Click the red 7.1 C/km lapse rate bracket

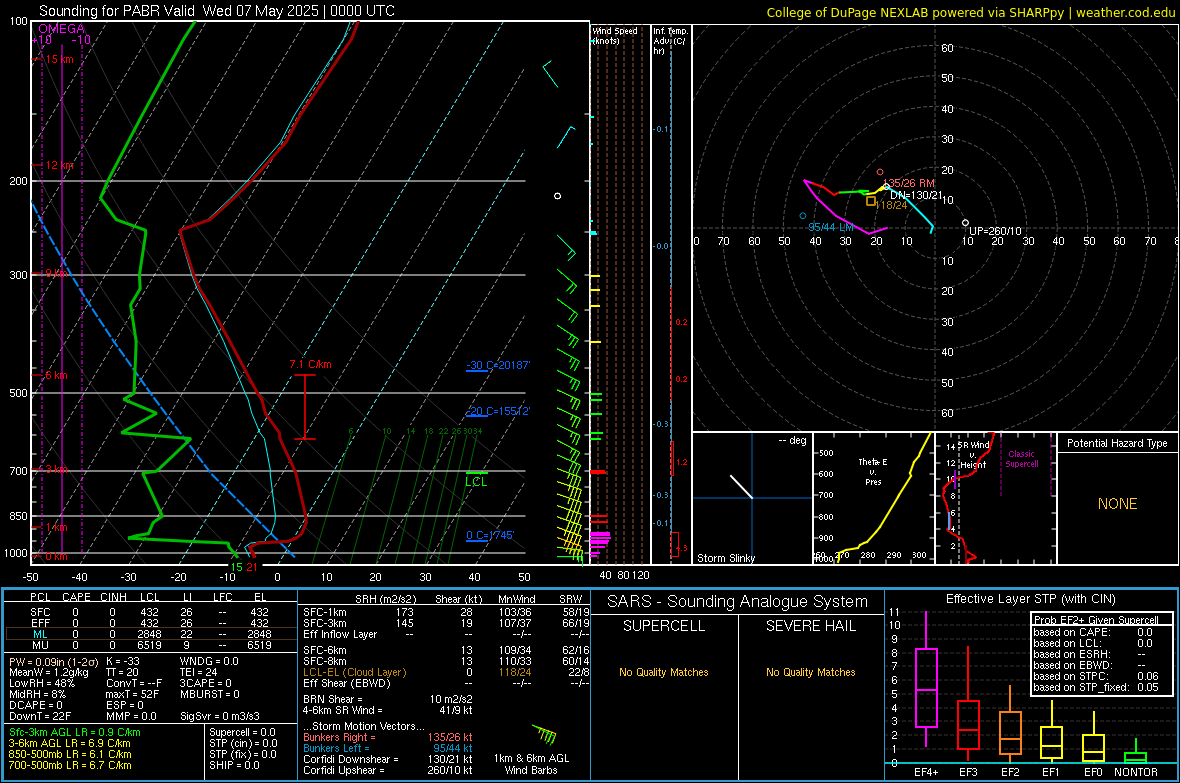pos(305,407)
